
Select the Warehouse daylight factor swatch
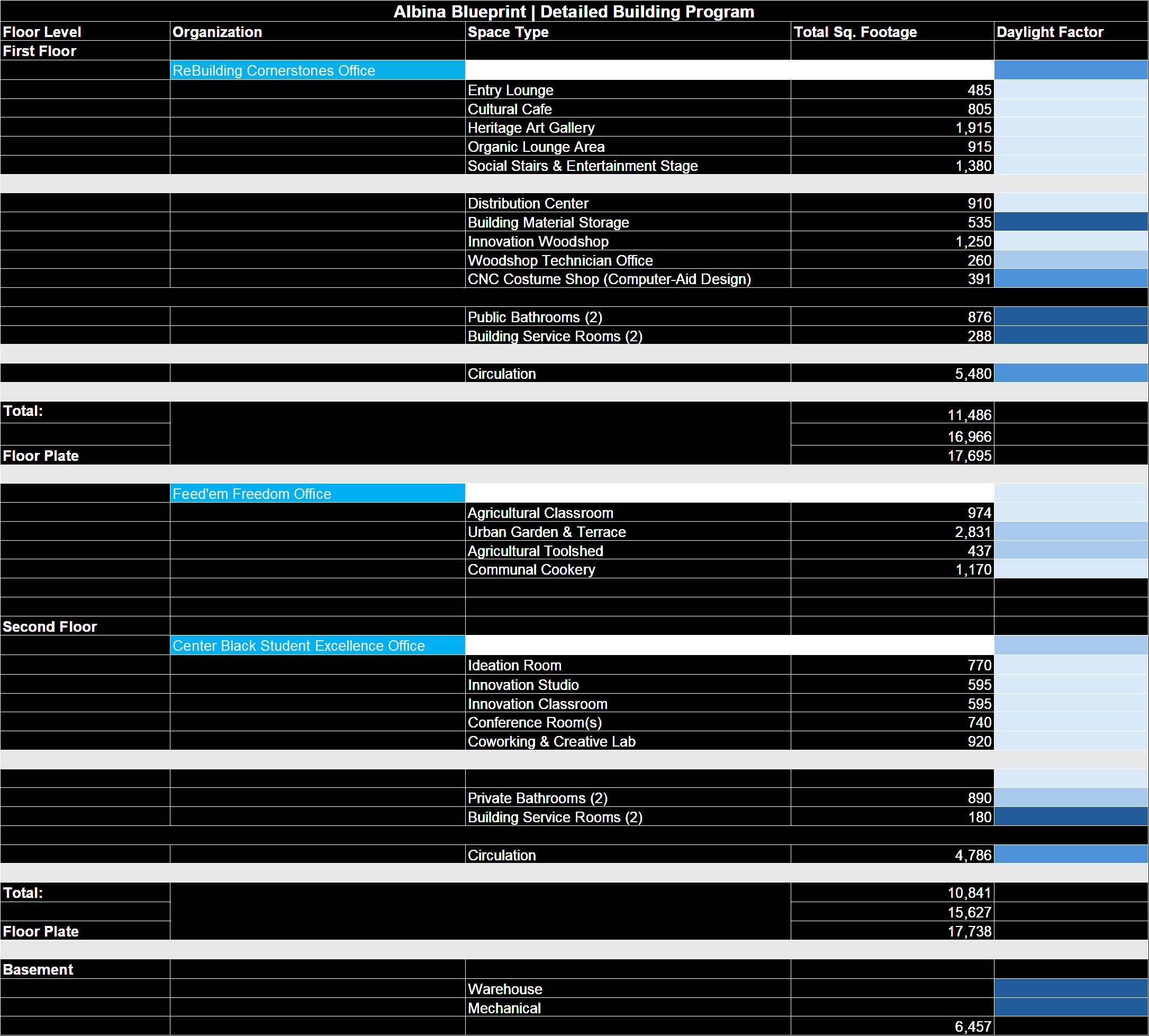pos(1071,989)
